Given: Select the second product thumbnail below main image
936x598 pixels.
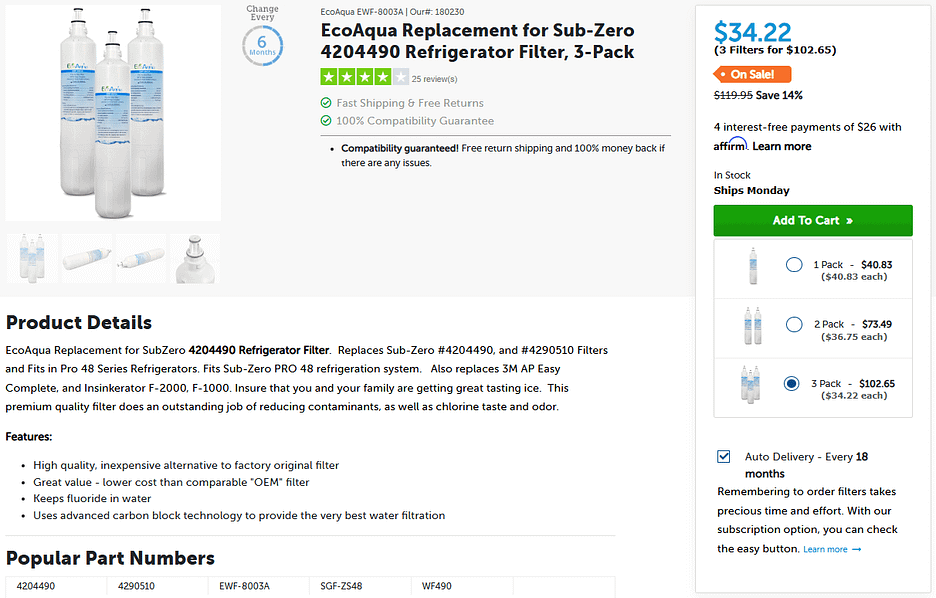Looking at the screenshot, I should click(86, 258).
